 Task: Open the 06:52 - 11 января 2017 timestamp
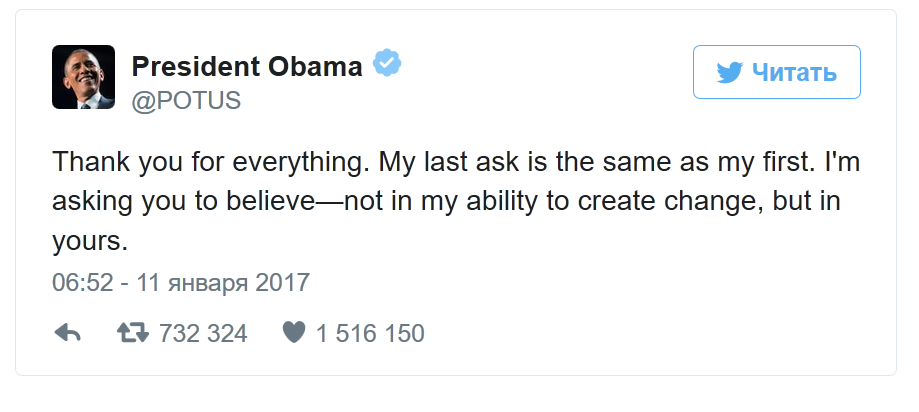pyautogui.click(x=180, y=282)
